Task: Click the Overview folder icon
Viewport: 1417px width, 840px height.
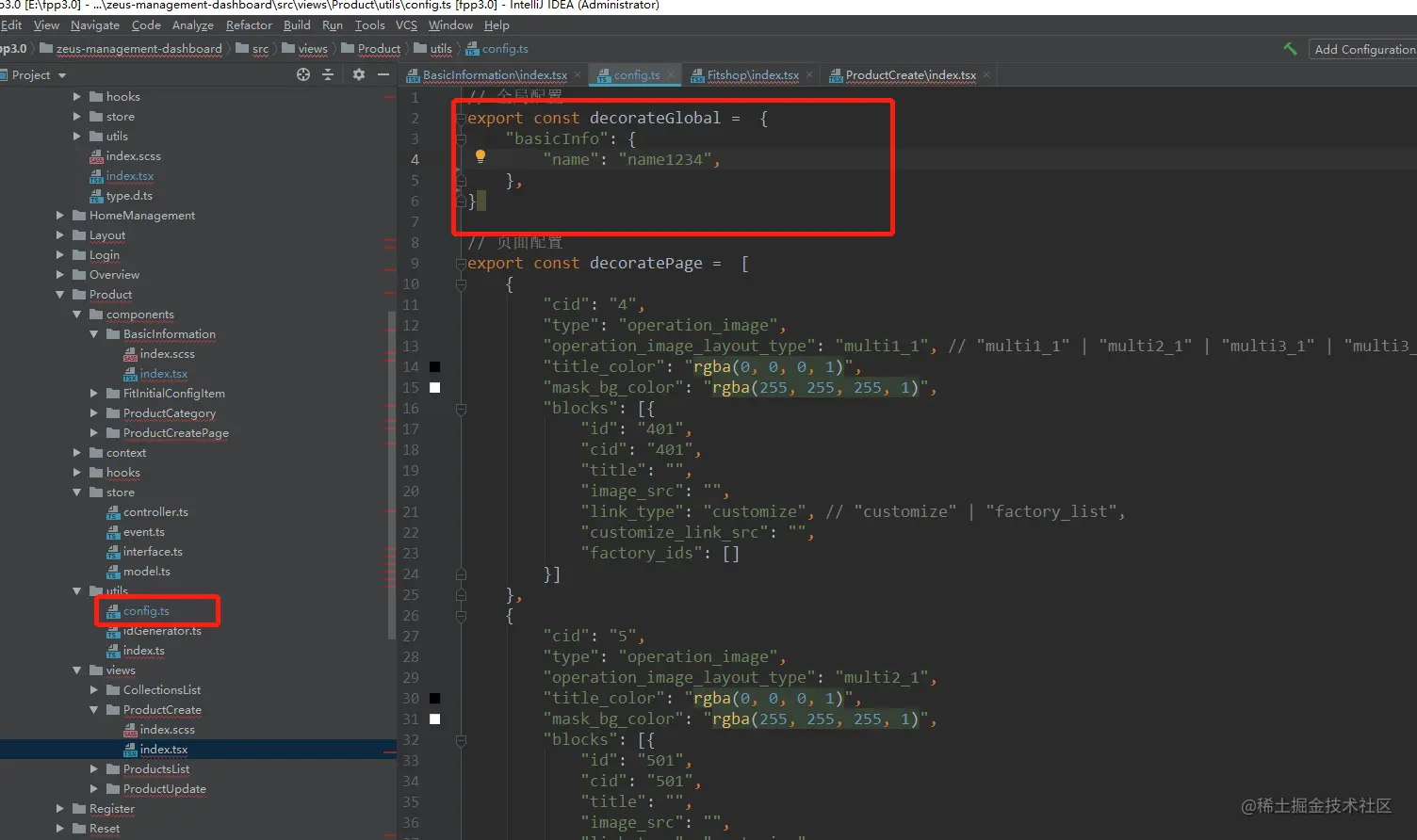Action: coord(79,275)
